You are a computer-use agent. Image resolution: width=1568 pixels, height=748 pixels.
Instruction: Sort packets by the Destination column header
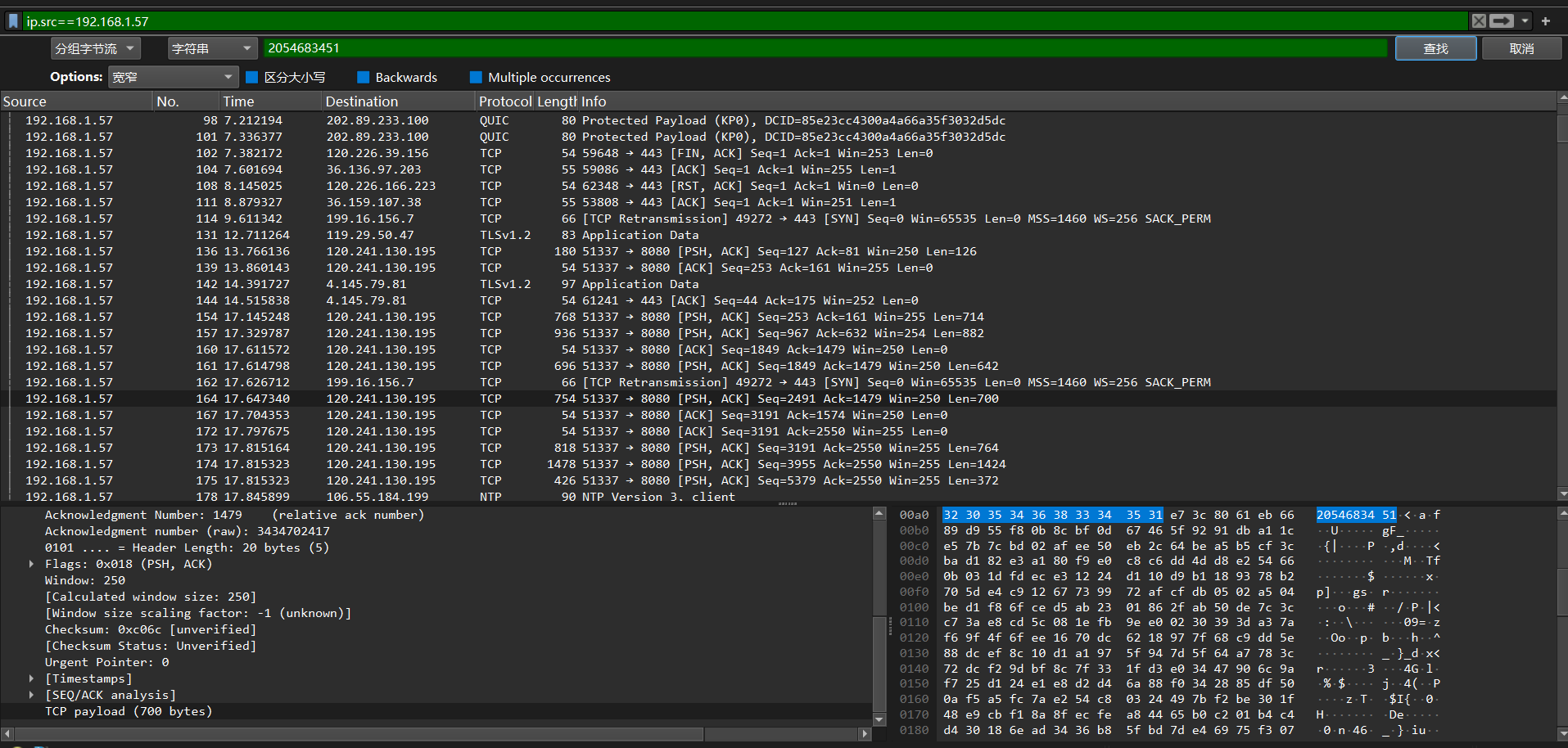click(x=361, y=101)
